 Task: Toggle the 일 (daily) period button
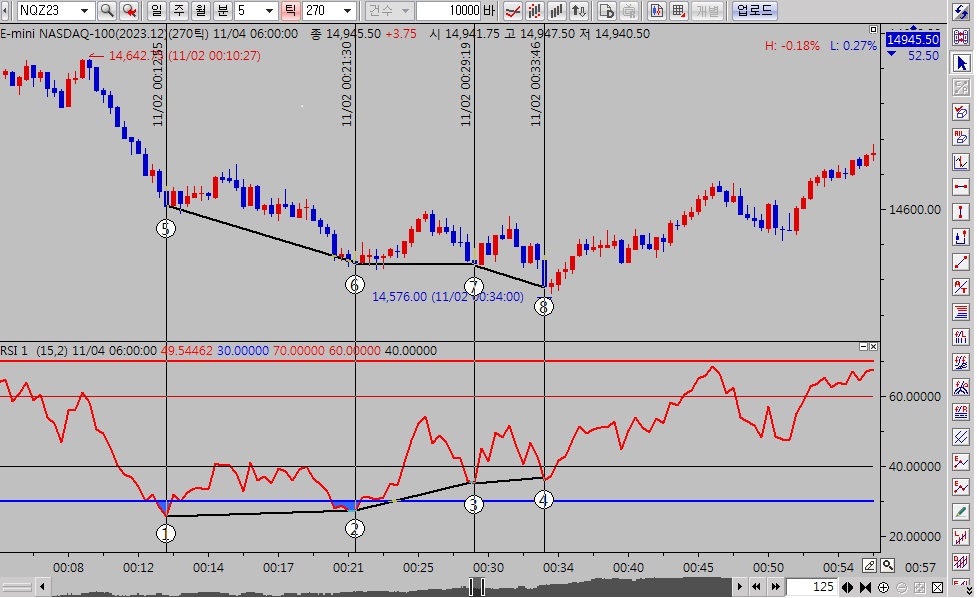coord(157,11)
